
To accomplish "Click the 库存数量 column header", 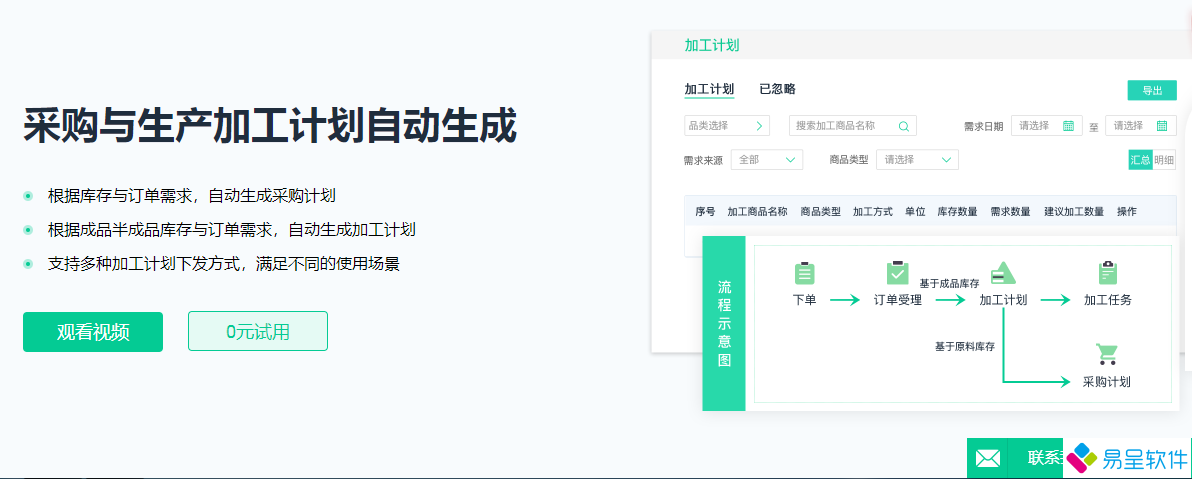I will (957, 212).
